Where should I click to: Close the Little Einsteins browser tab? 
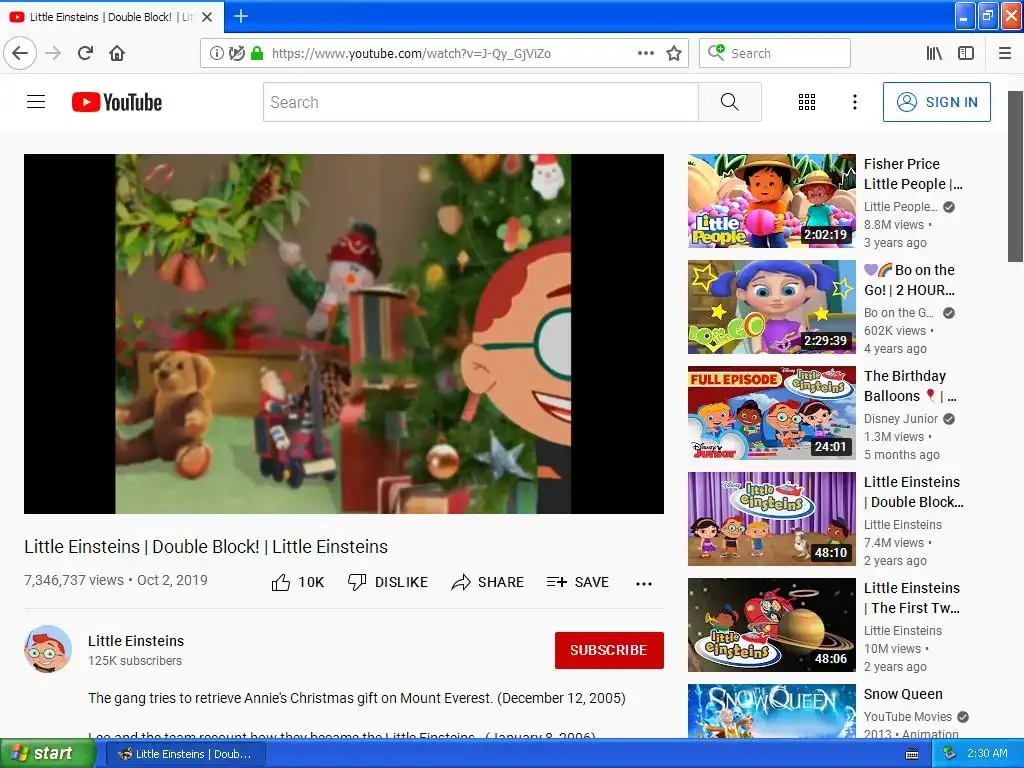(x=207, y=17)
